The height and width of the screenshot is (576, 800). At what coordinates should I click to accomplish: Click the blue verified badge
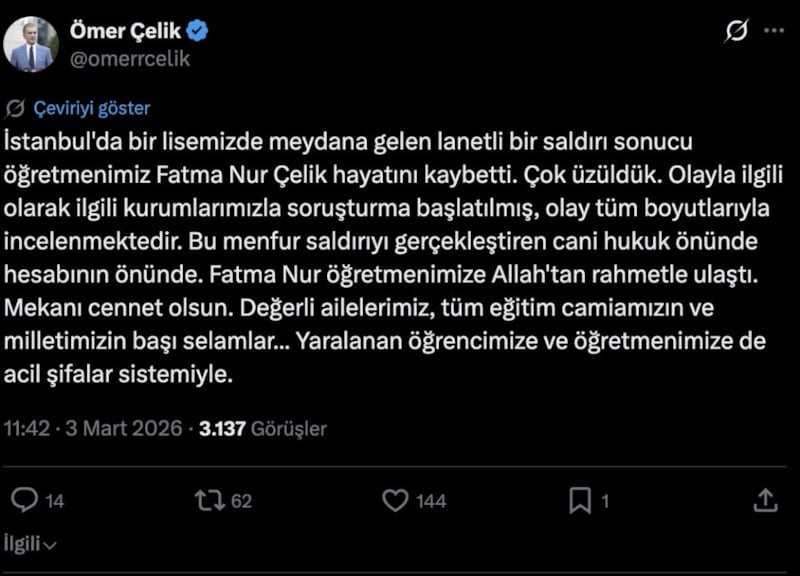click(x=198, y=32)
